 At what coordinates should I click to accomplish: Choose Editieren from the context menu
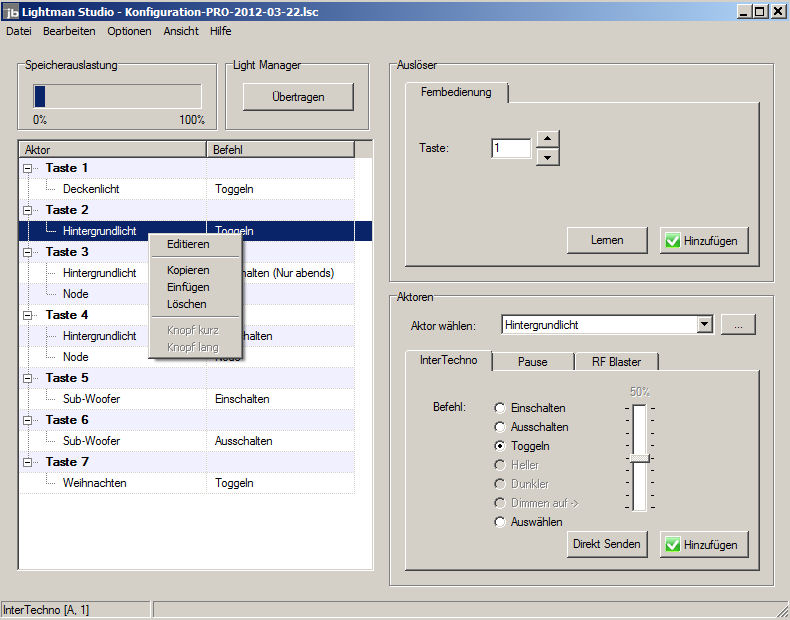click(188, 244)
